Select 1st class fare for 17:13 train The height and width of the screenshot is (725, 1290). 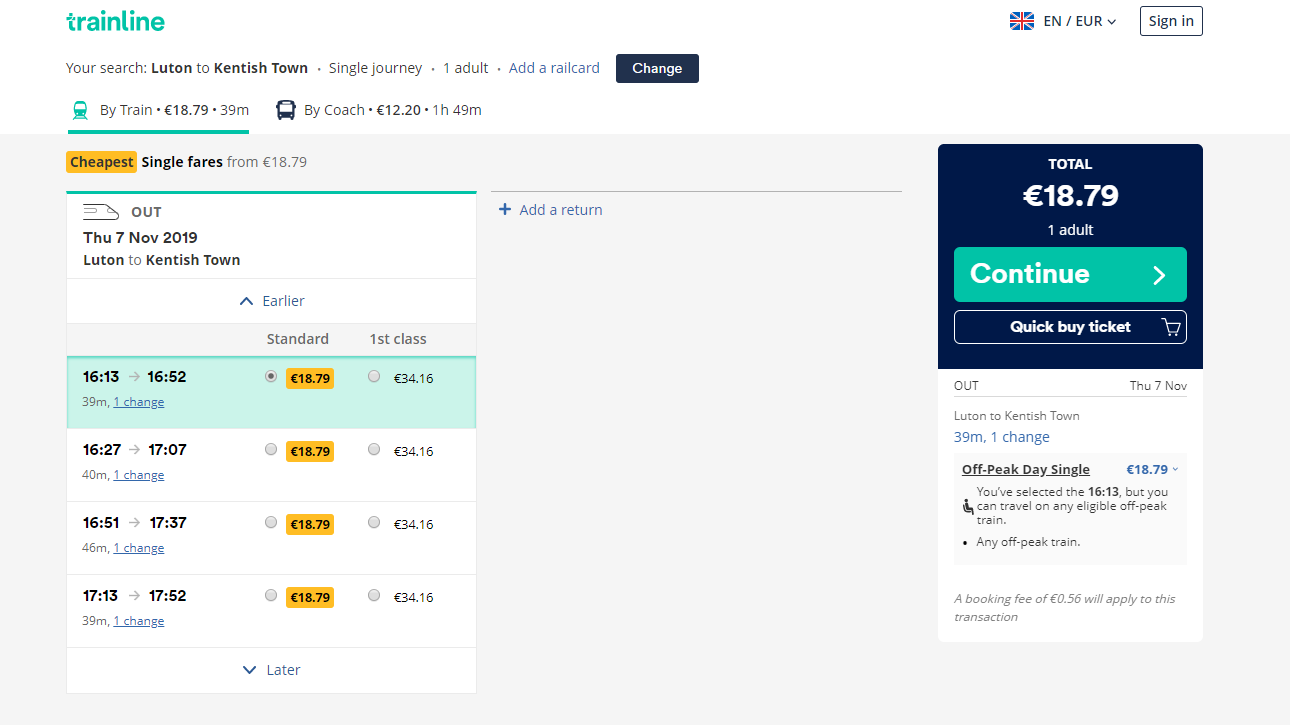tap(374, 596)
